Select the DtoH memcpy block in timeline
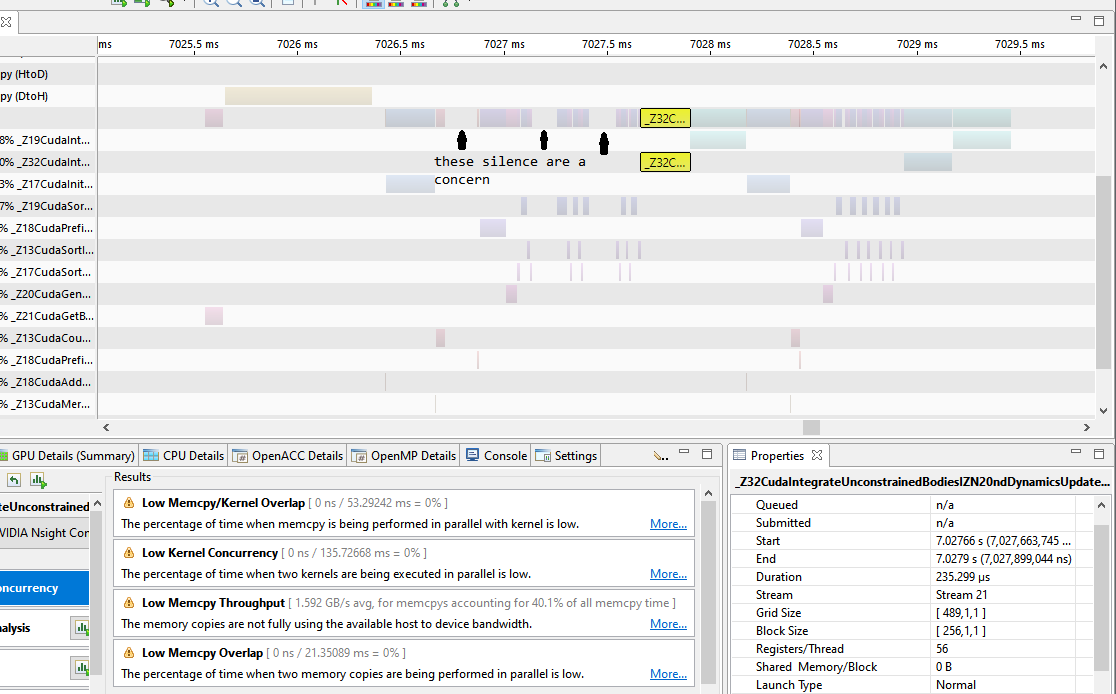The image size is (1116, 694). point(298,96)
